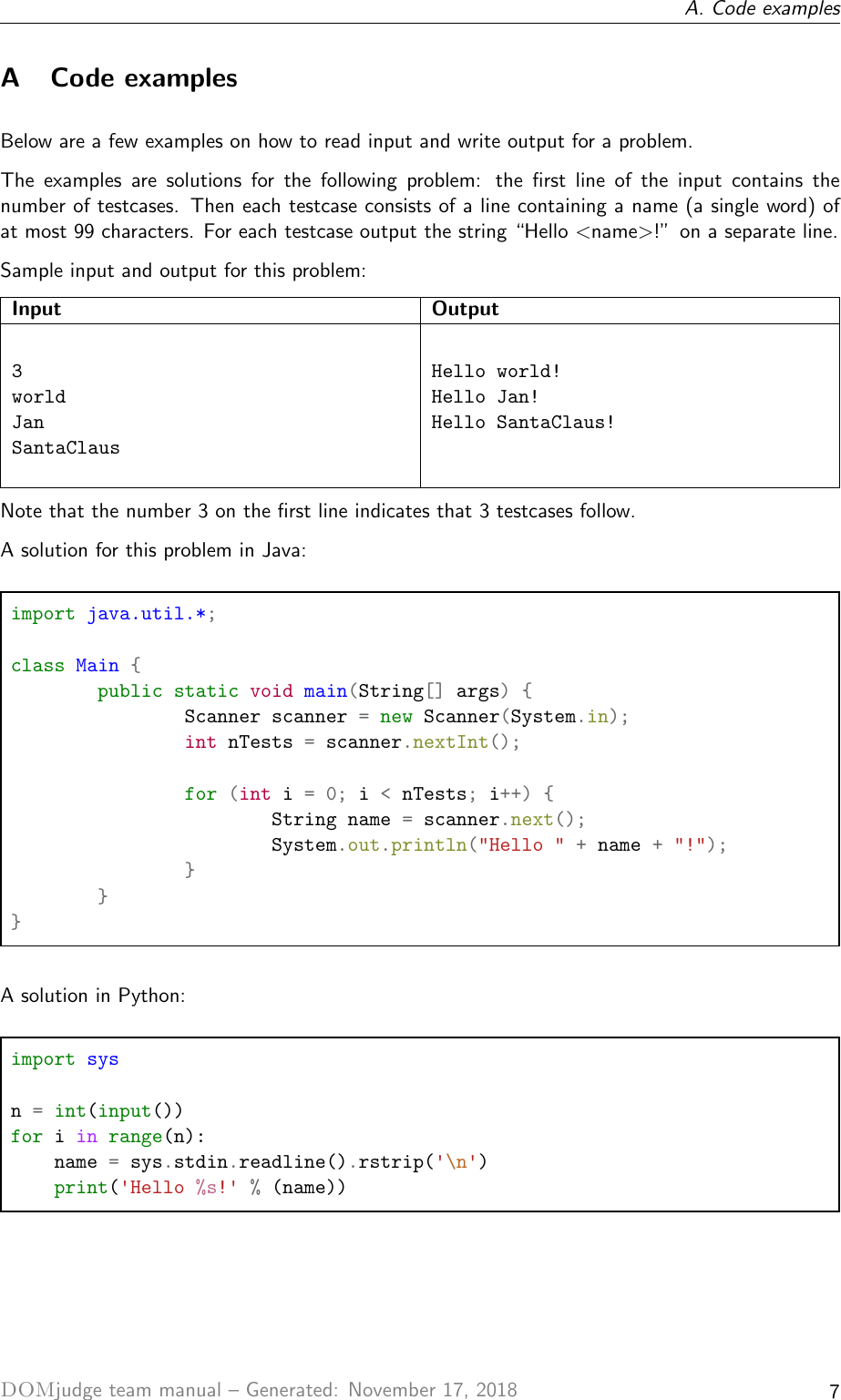Click the 'Hello Jan!' output line
841x1400 pixels.
485,397
